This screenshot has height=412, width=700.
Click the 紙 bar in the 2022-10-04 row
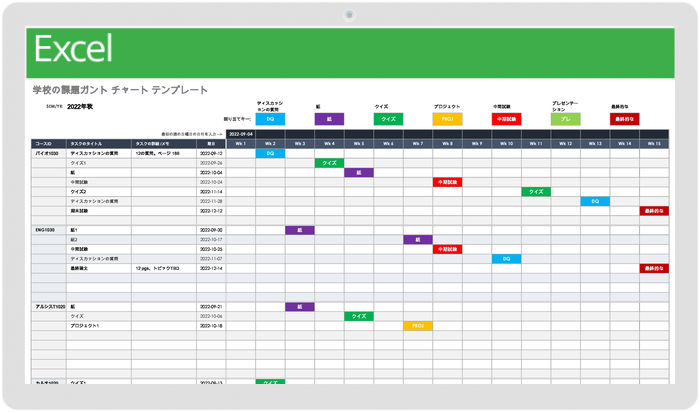click(359, 173)
